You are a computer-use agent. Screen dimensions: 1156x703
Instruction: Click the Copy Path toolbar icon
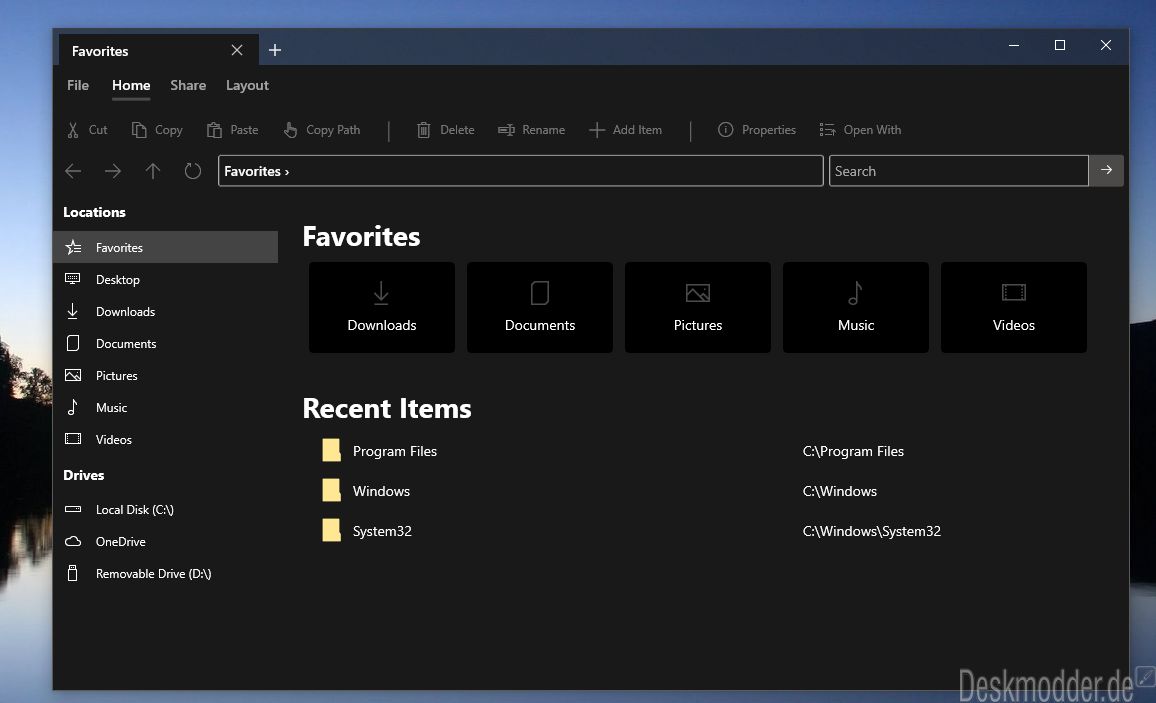click(x=290, y=130)
